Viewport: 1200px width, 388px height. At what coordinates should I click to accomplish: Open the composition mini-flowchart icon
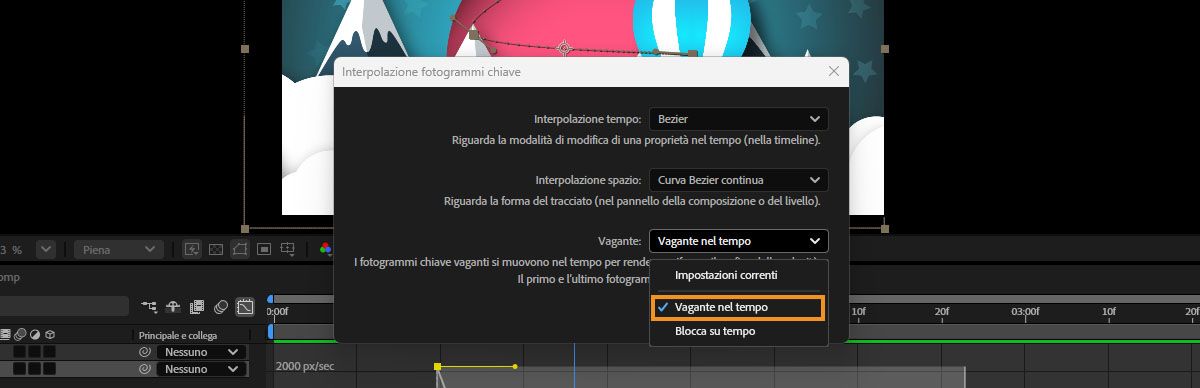coord(149,307)
